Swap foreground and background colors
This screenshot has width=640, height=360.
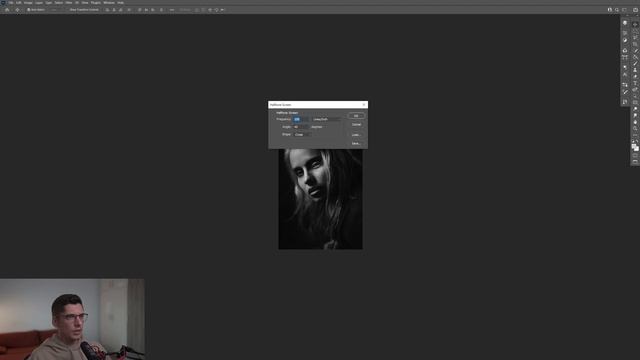[x=637, y=140]
